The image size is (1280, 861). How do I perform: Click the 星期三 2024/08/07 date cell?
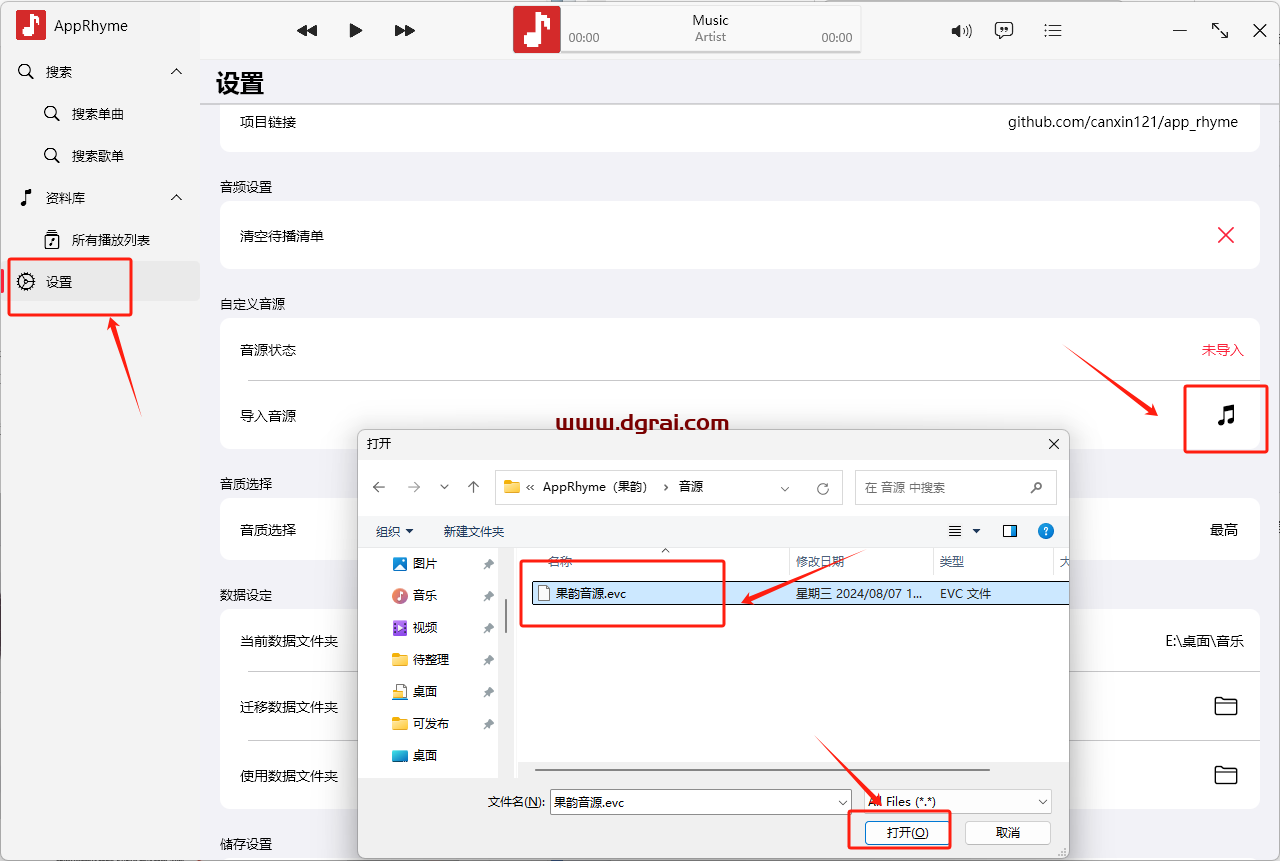tap(859, 593)
